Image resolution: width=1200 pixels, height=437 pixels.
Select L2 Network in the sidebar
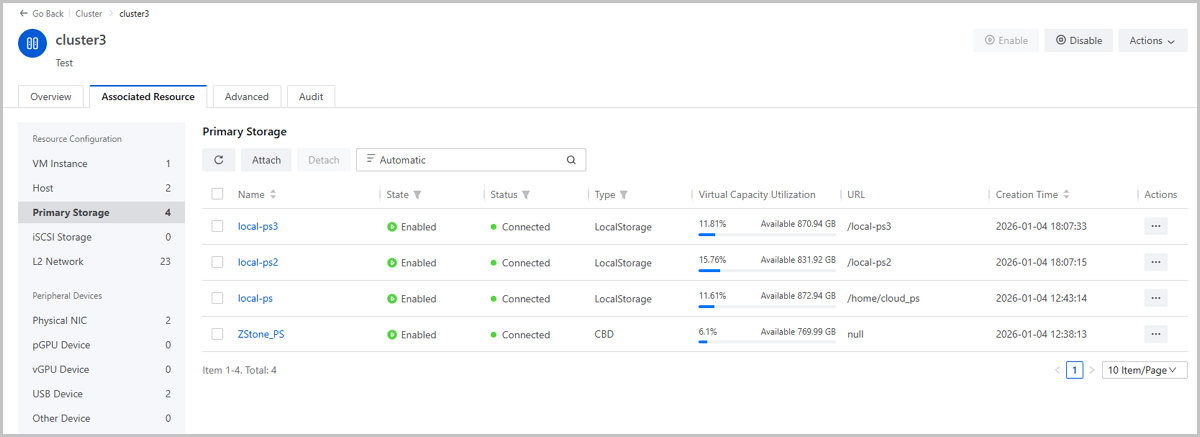(58, 261)
